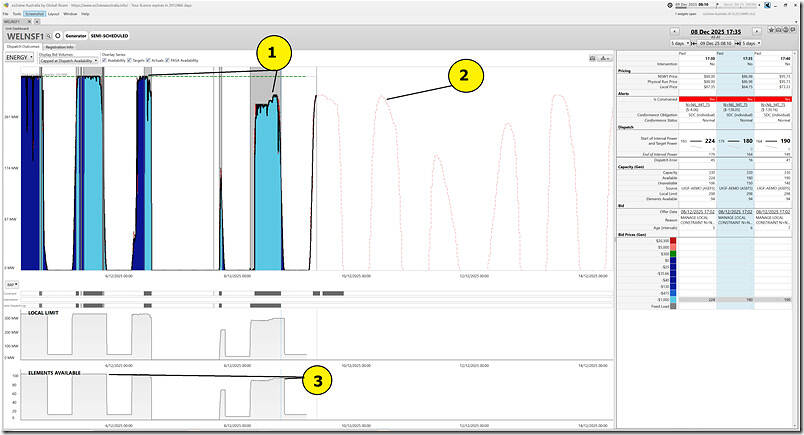Click the search icon beside WELNSF1

[49, 36]
